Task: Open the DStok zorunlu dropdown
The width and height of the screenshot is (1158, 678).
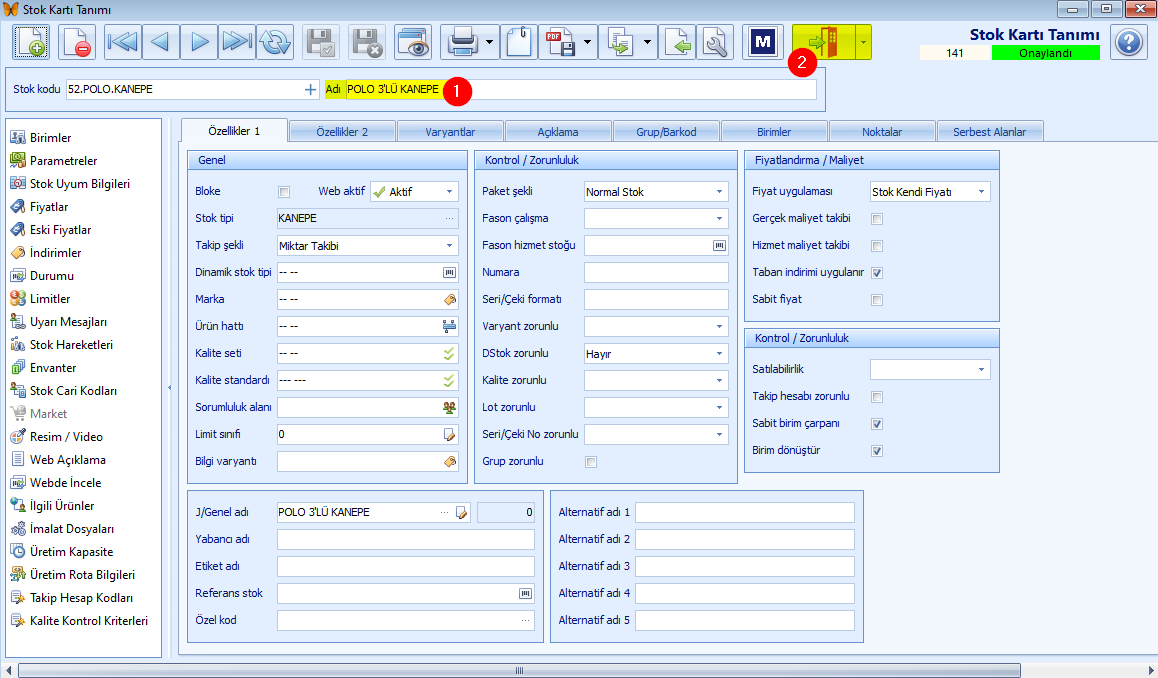Action: [x=719, y=353]
